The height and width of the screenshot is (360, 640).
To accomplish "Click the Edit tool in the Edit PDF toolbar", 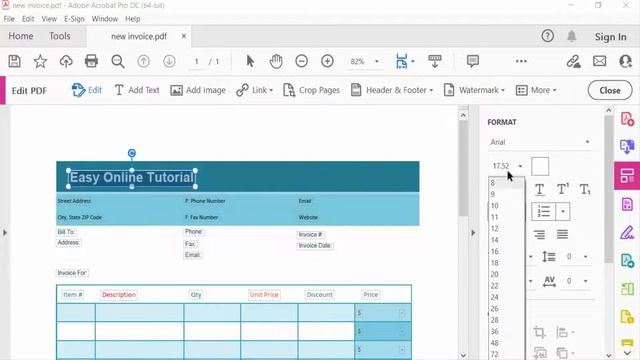I will click(87, 90).
